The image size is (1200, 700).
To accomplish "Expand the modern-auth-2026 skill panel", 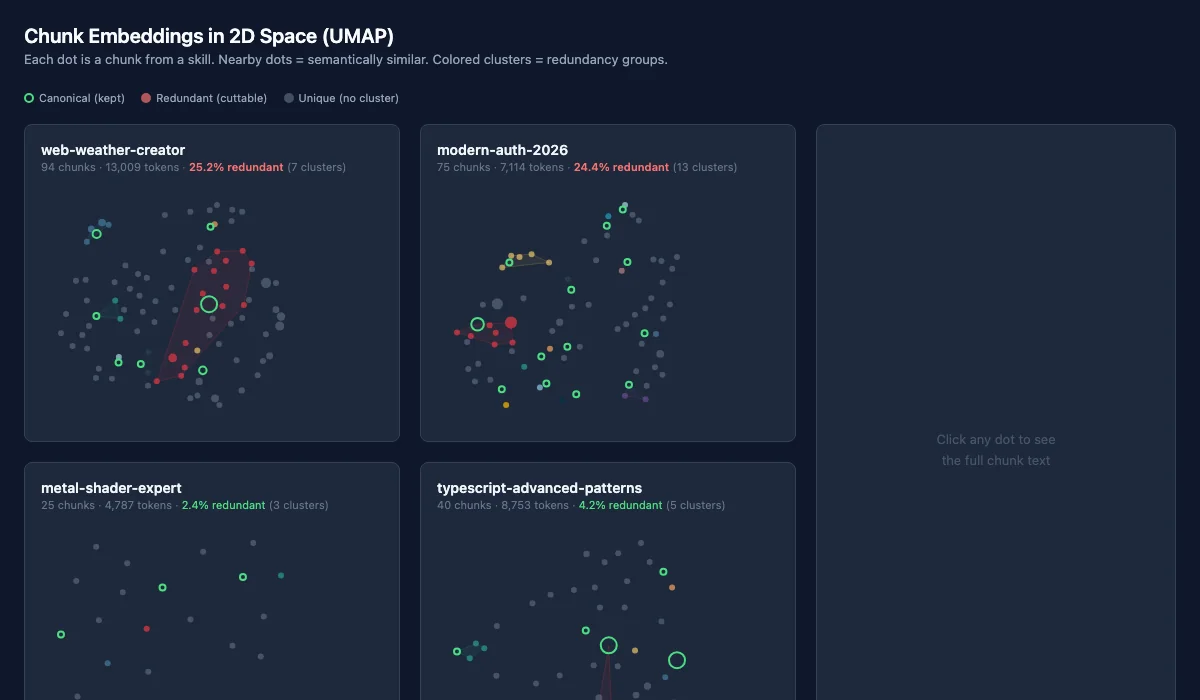I will point(504,150).
